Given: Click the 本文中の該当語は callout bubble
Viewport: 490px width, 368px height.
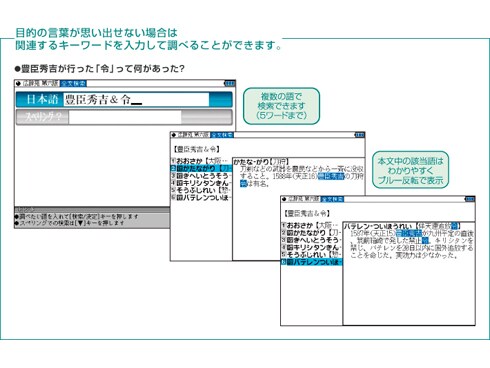Looking at the screenshot, I should [410, 170].
